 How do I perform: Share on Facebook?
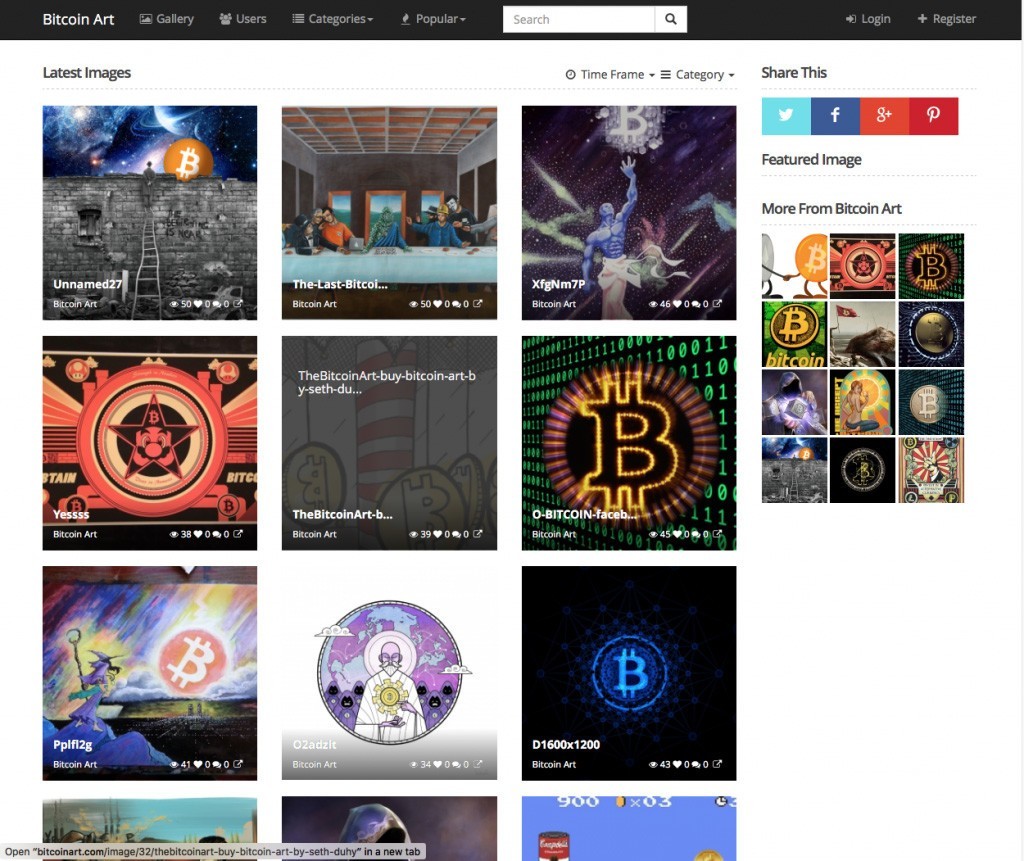pyautogui.click(x=835, y=116)
